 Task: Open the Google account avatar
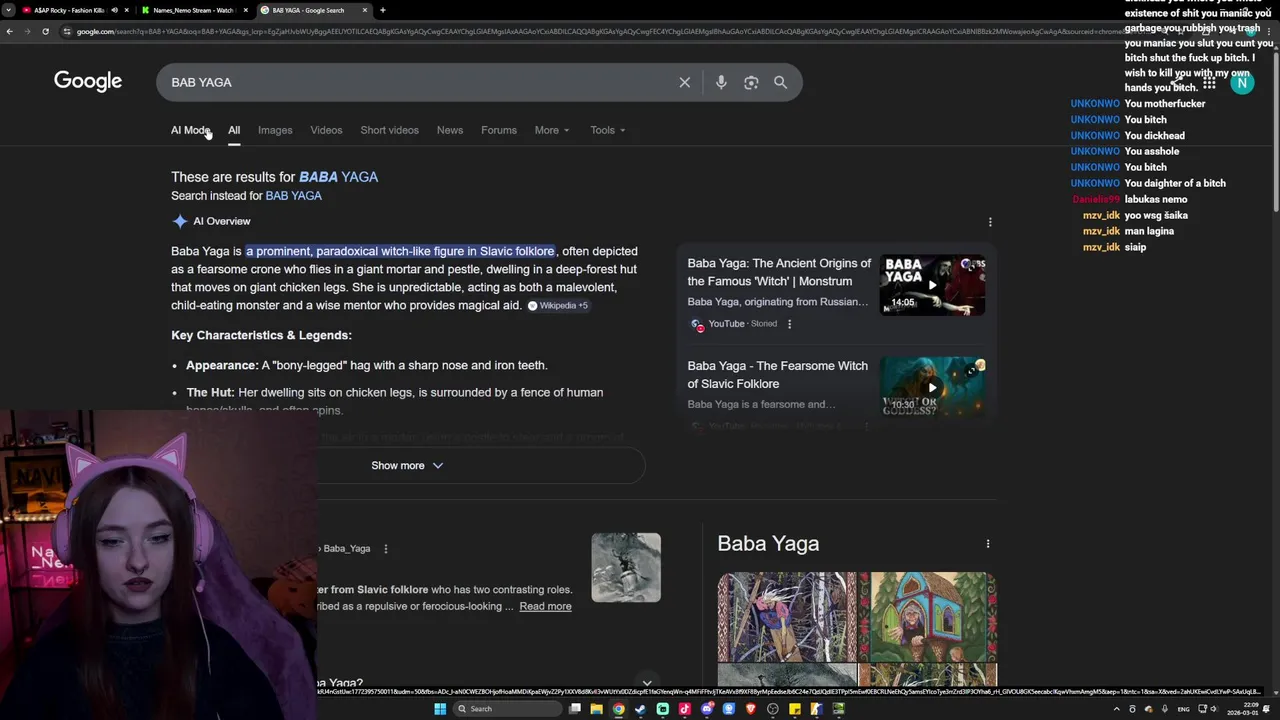pyautogui.click(x=1242, y=83)
